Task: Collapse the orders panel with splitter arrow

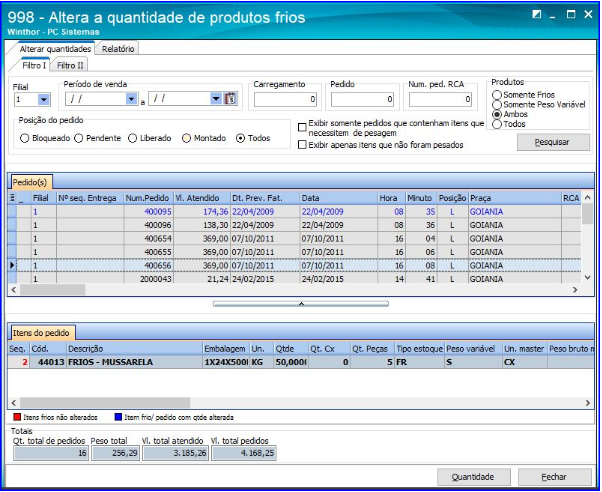Action: click(301, 304)
